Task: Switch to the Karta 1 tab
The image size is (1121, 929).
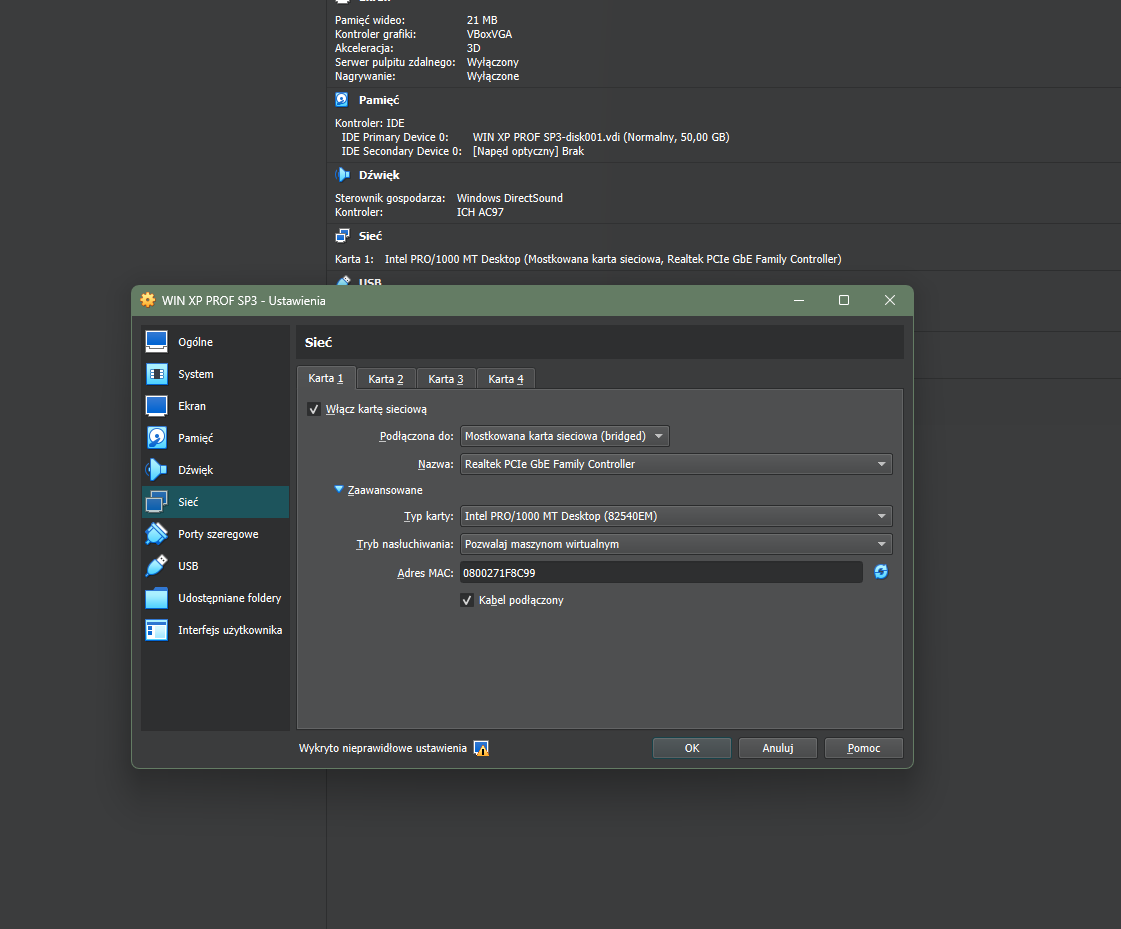Action: (x=326, y=378)
